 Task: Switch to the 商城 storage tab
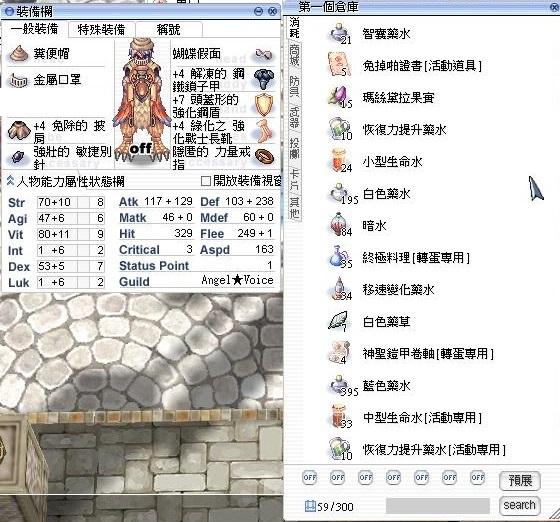pos(294,55)
